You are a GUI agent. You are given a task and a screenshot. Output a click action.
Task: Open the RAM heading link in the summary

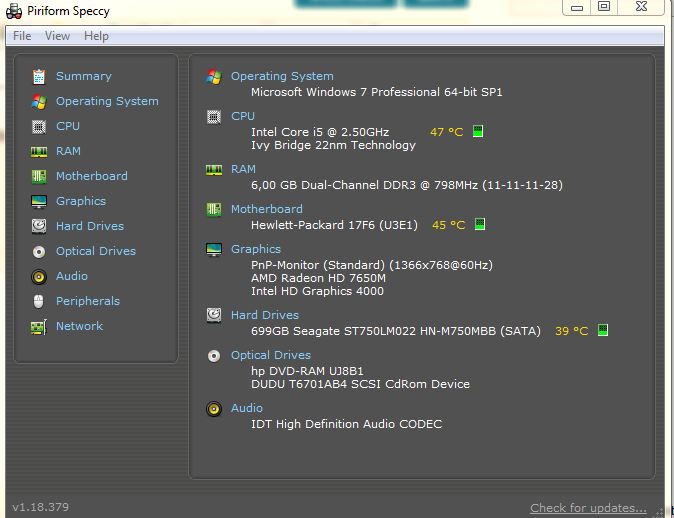coord(243,169)
